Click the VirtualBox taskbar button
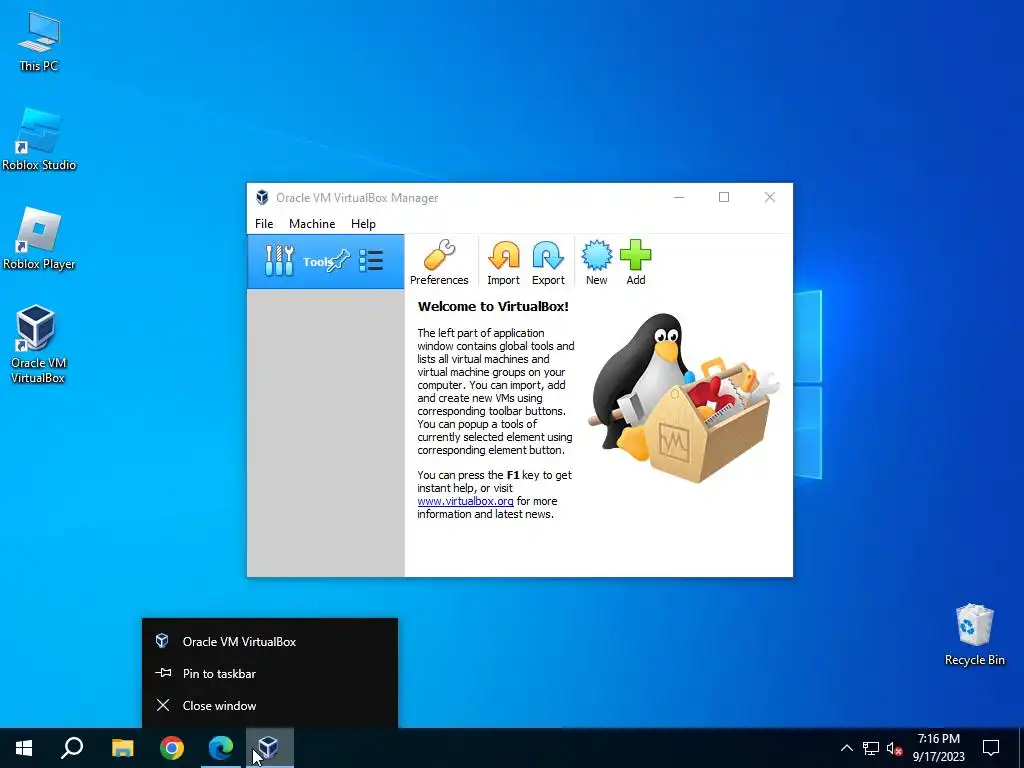The width and height of the screenshot is (1024, 768). point(269,748)
